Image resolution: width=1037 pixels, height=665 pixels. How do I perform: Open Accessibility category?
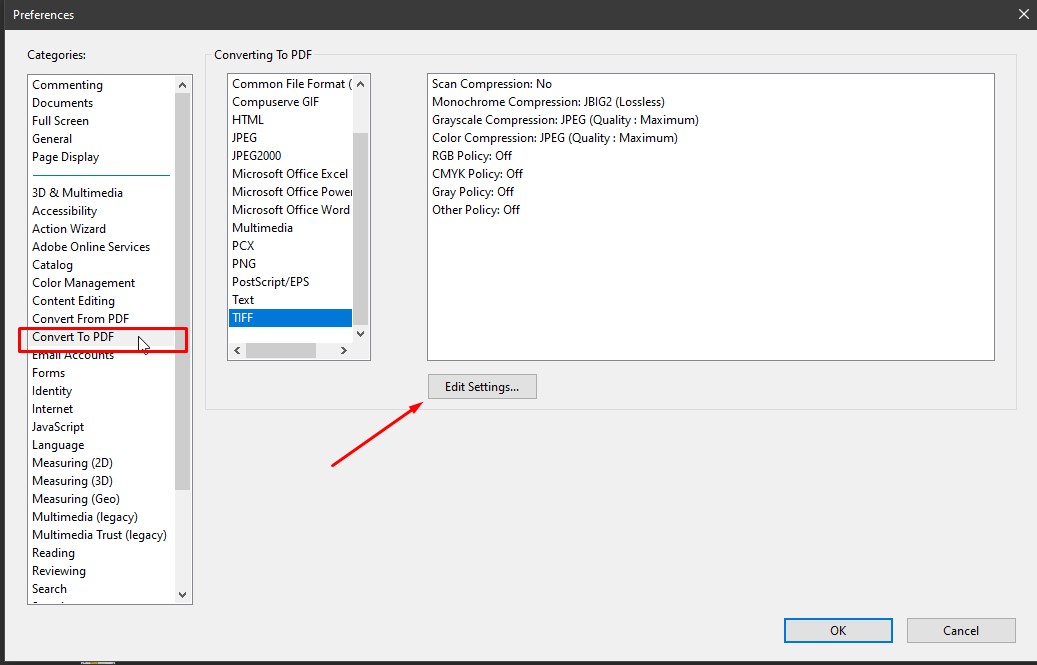64,211
